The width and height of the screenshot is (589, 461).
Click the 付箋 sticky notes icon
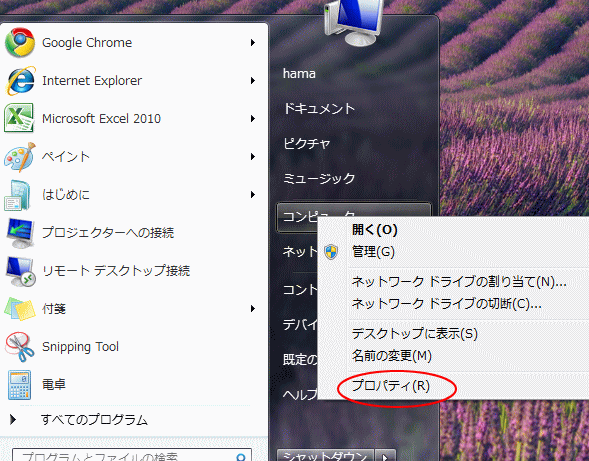[x=20, y=308]
